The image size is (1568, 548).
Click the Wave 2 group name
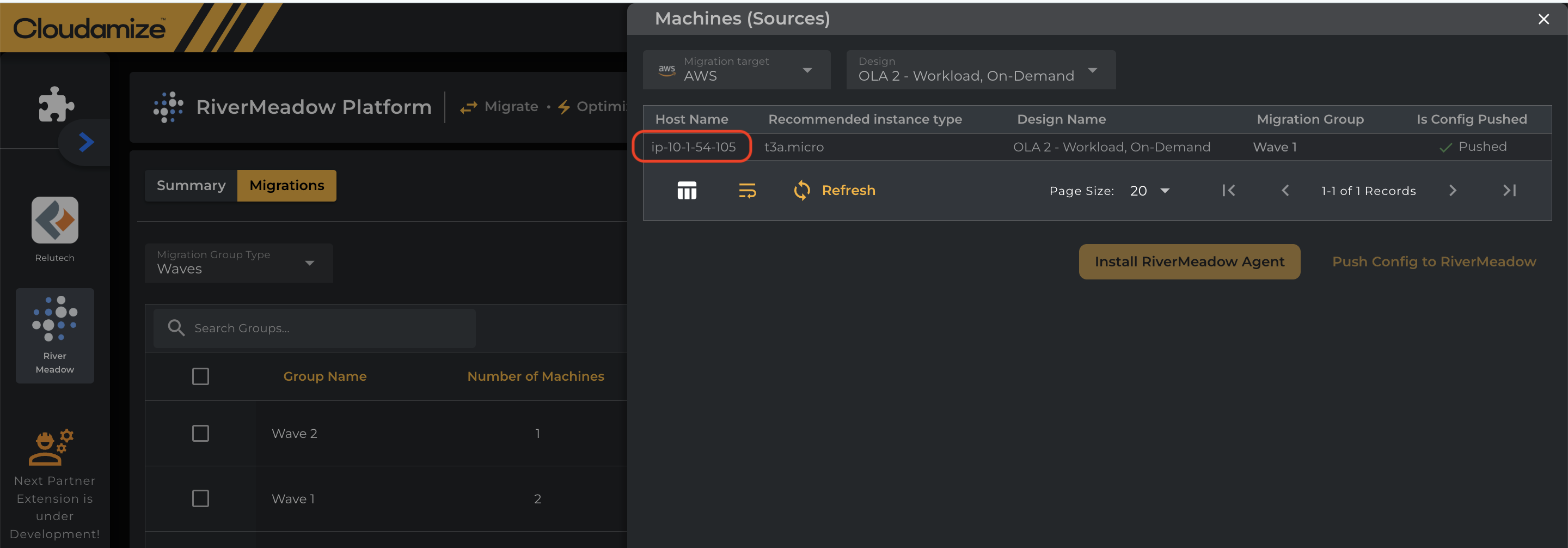(295, 434)
